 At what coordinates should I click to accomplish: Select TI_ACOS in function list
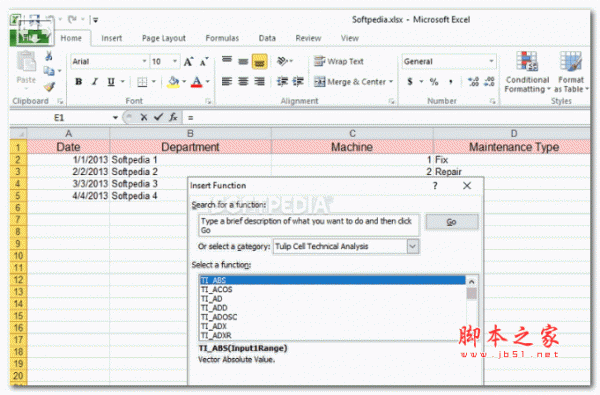tap(333, 290)
